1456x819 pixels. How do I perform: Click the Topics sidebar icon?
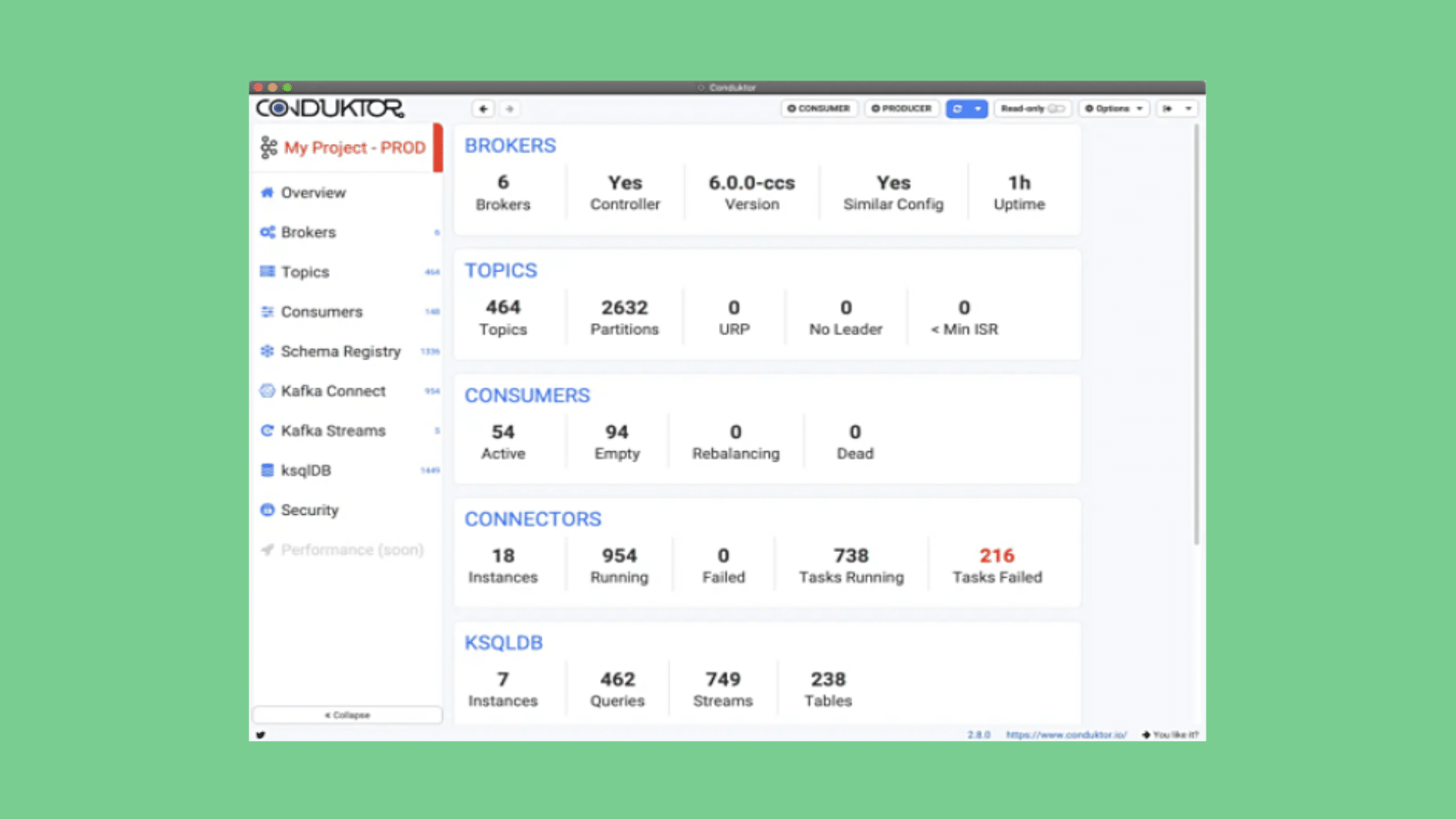[267, 271]
